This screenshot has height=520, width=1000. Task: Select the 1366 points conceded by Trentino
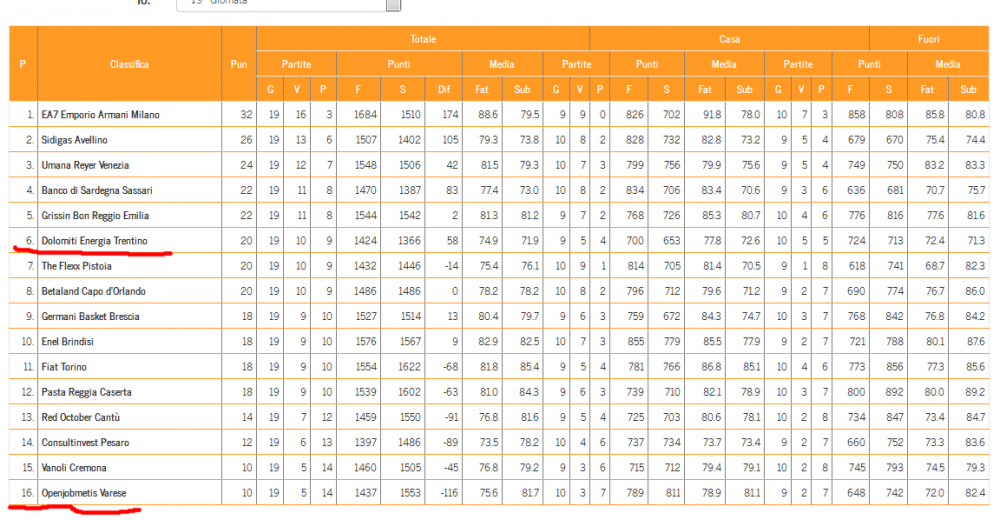click(x=409, y=241)
